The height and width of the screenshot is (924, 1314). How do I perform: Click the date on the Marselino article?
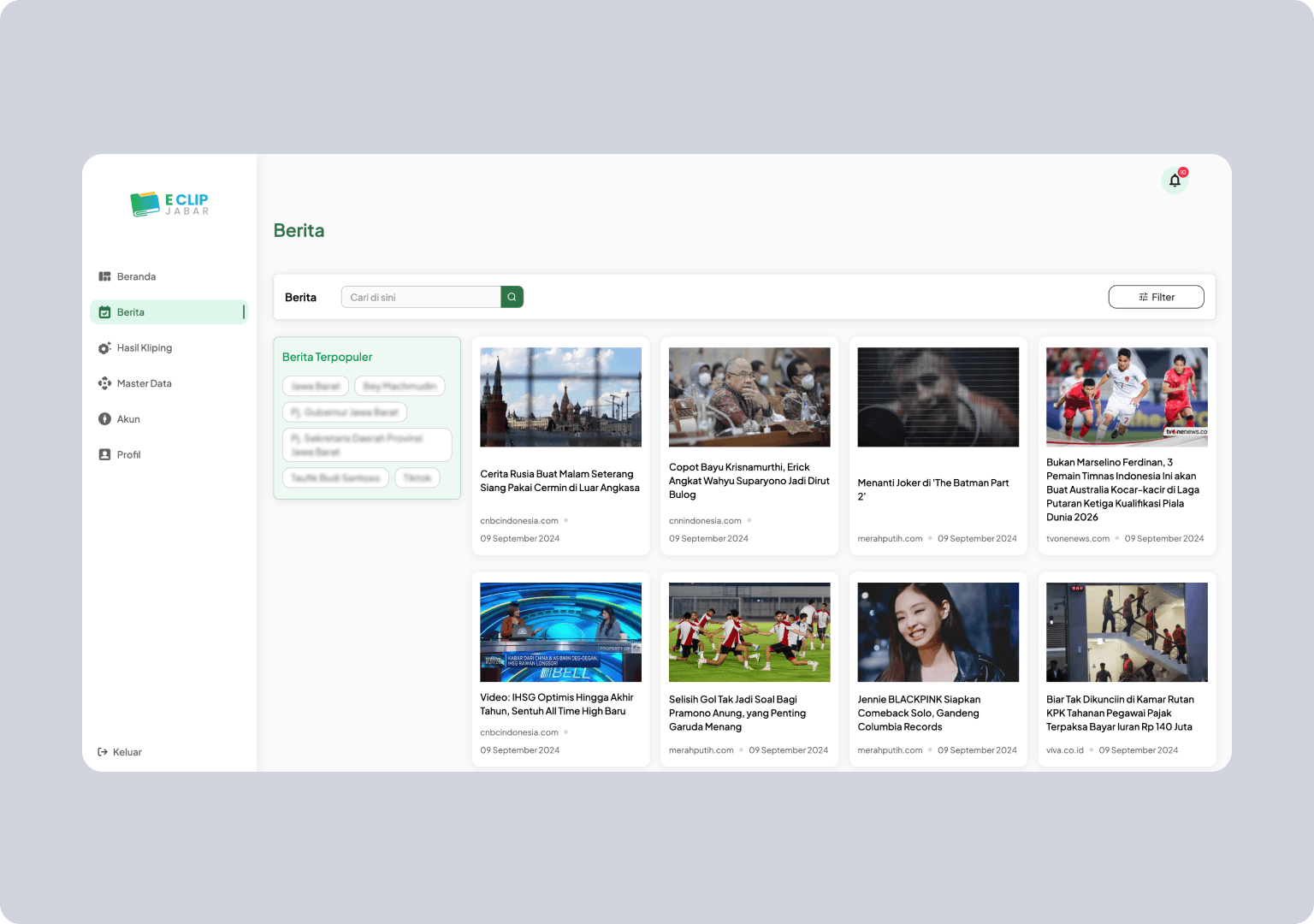[x=1164, y=539]
